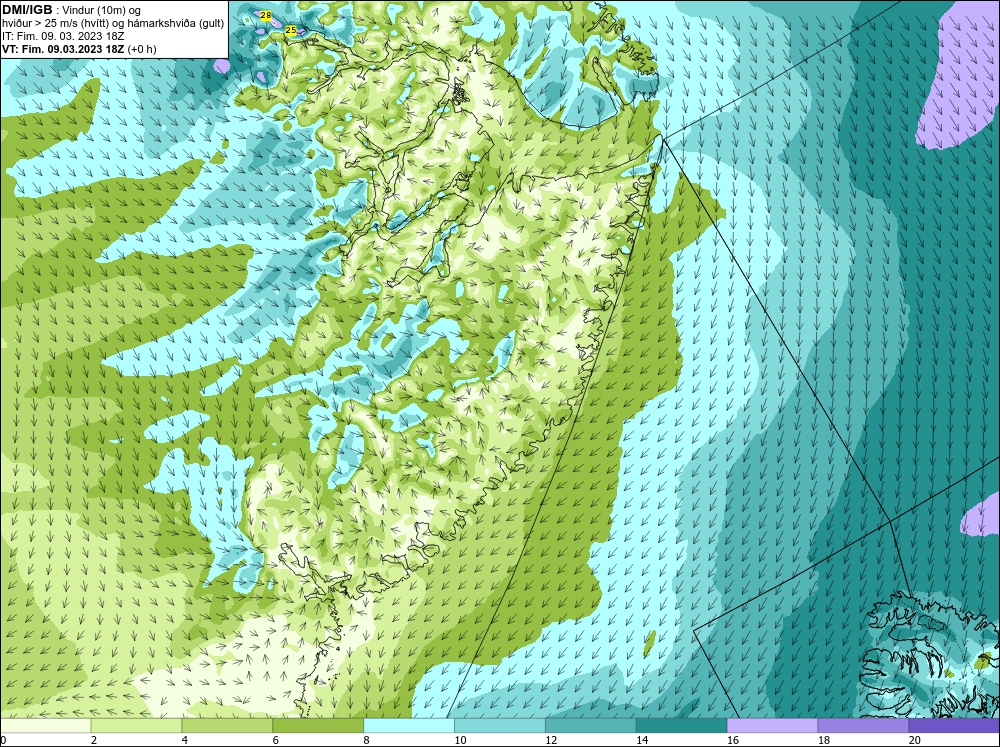Click the legend scale value 20
This screenshot has width=1000, height=747.
pyautogui.click(x=915, y=740)
